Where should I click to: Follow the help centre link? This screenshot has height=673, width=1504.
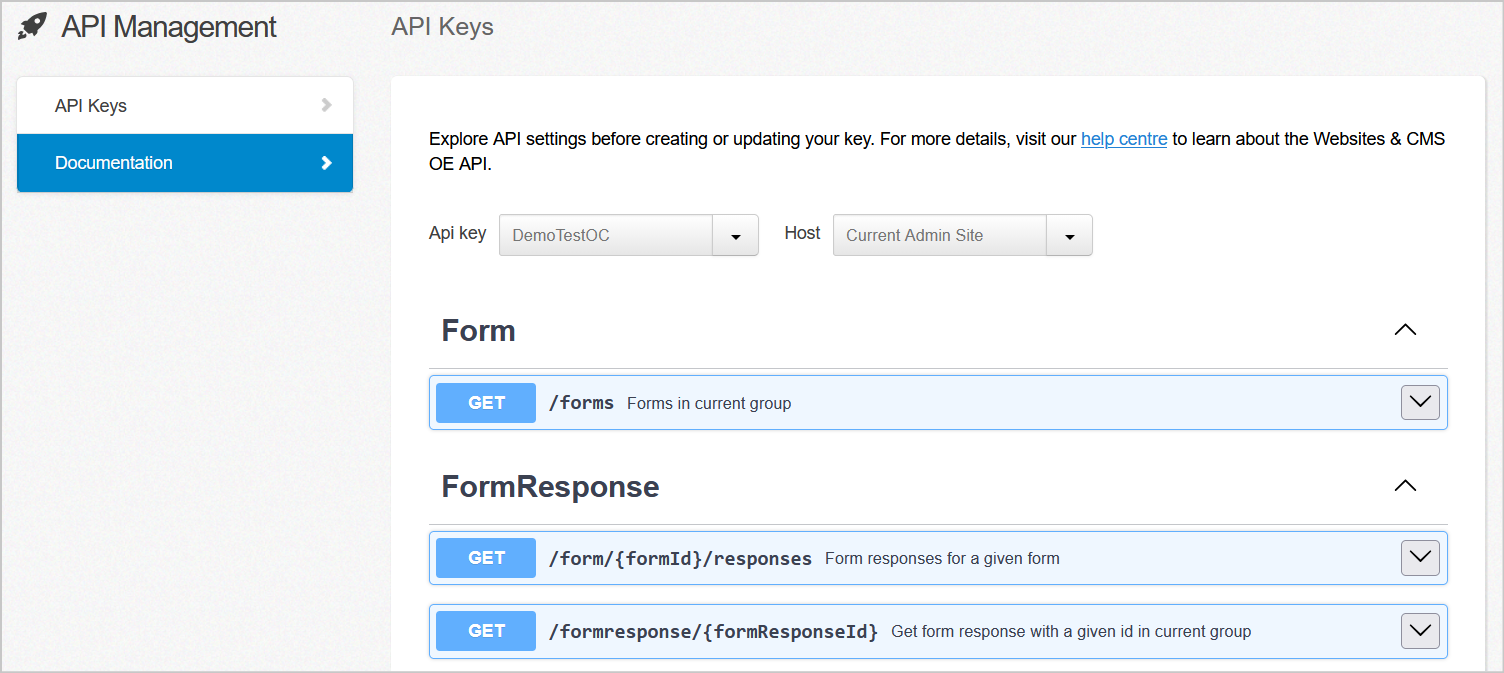tap(1124, 139)
